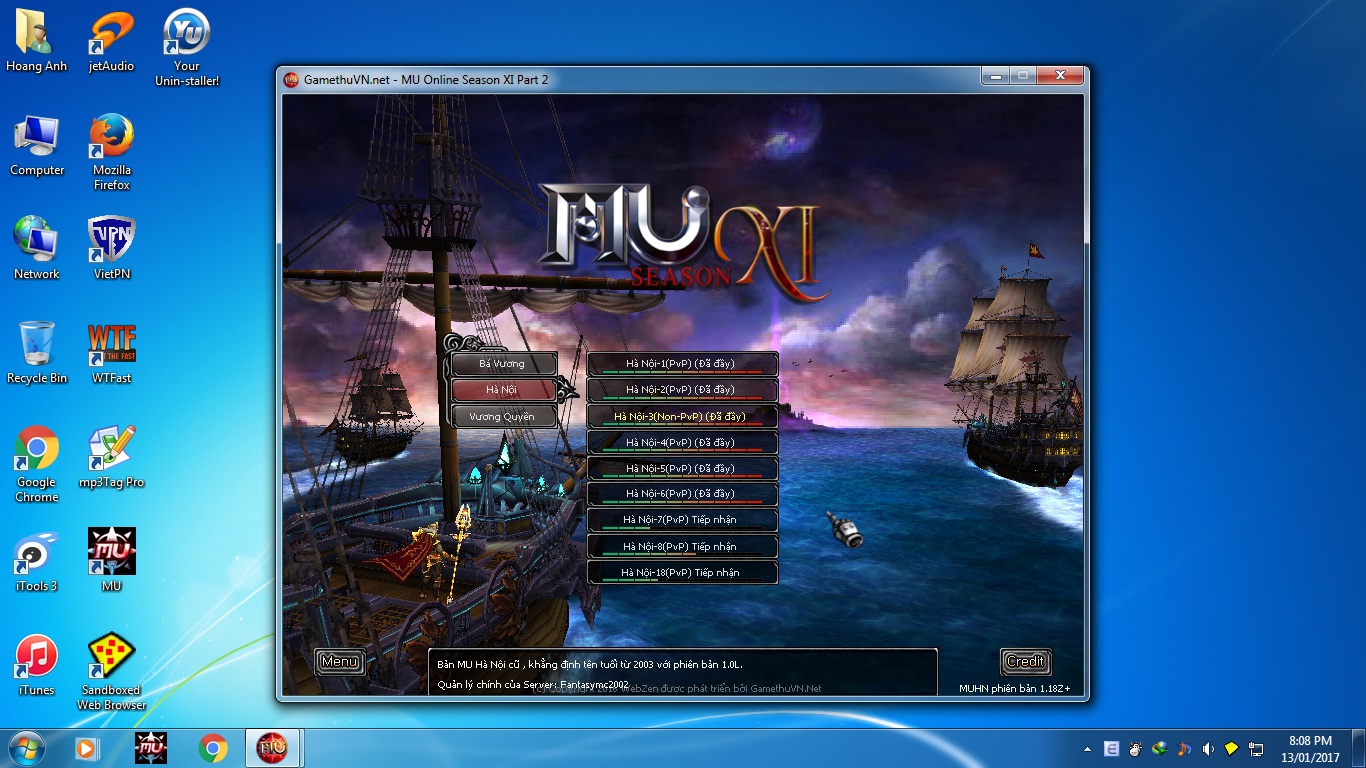This screenshot has width=1366, height=768.
Task: Select the Your Unin-staller! desktop icon
Action: tap(186, 48)
